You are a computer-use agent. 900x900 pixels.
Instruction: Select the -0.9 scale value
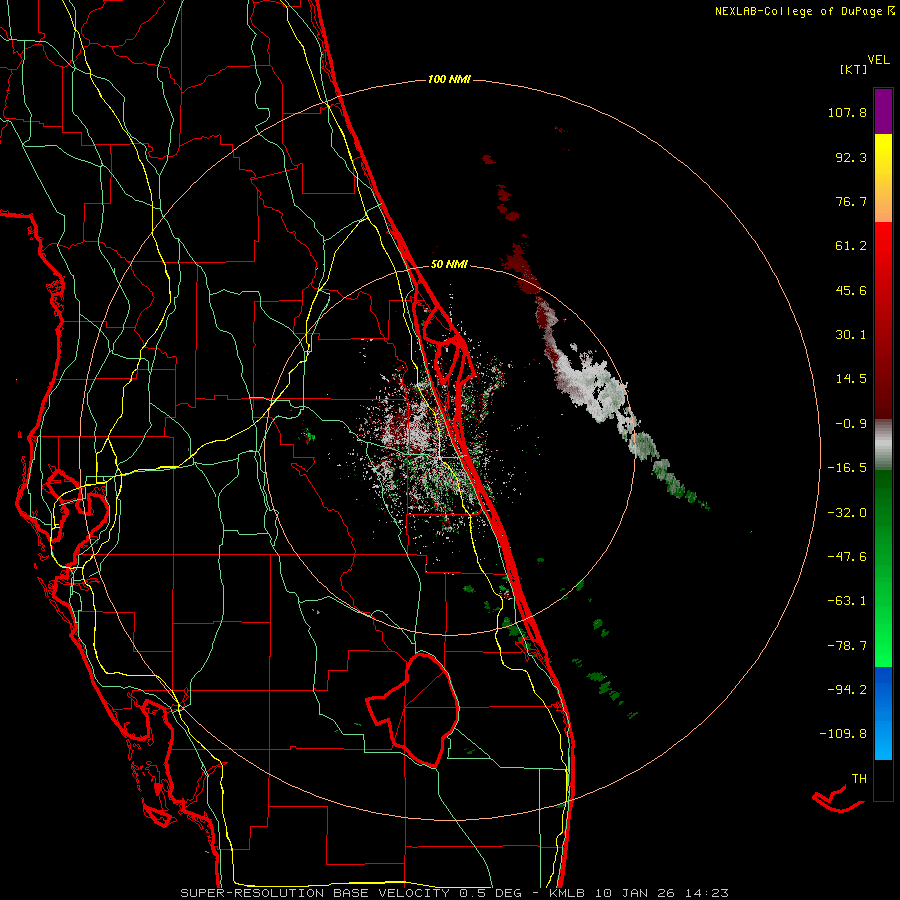click(851, 424)
